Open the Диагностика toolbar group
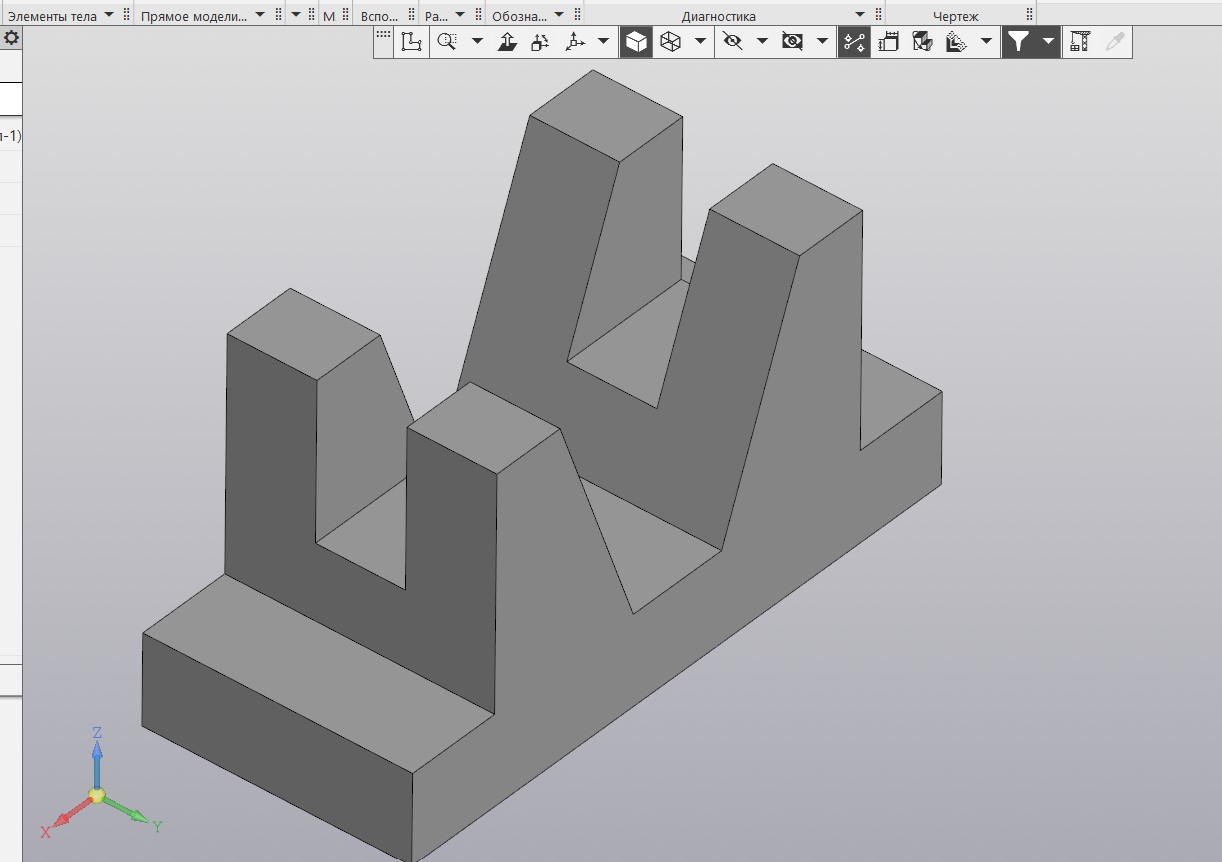This screenshot has width=1222, height=862. coord(718,16)
